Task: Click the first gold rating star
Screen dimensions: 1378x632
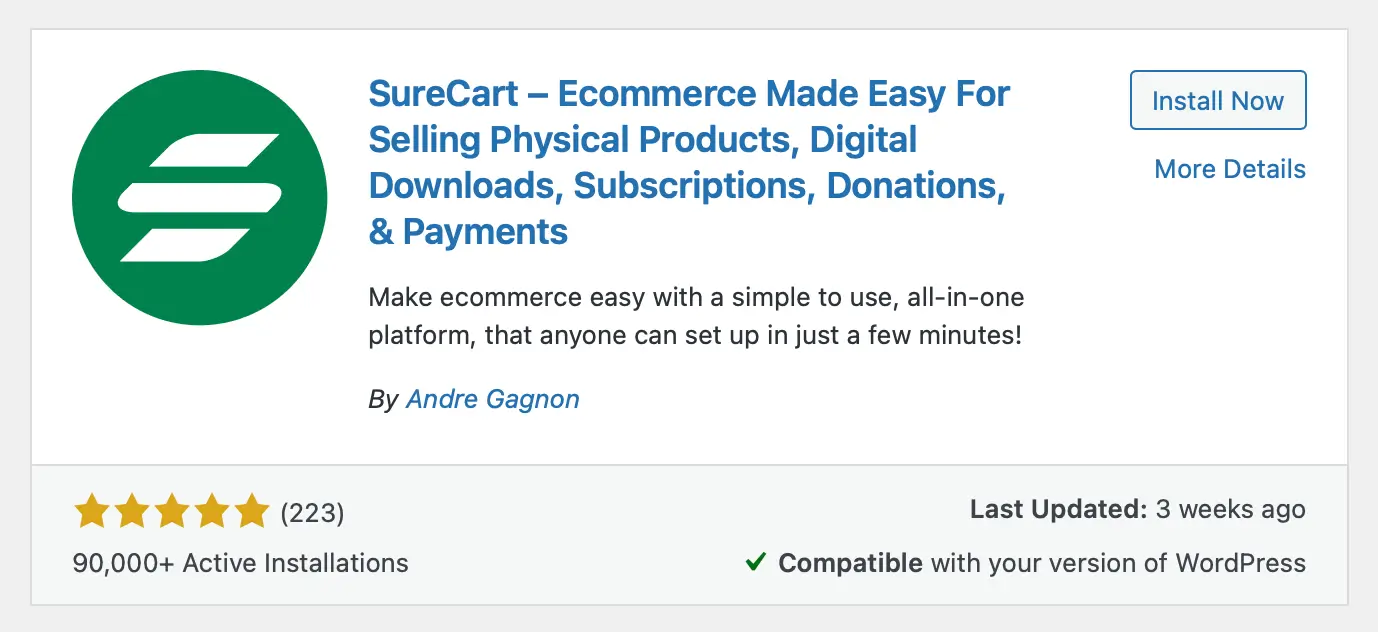Action: click(92, 511)
